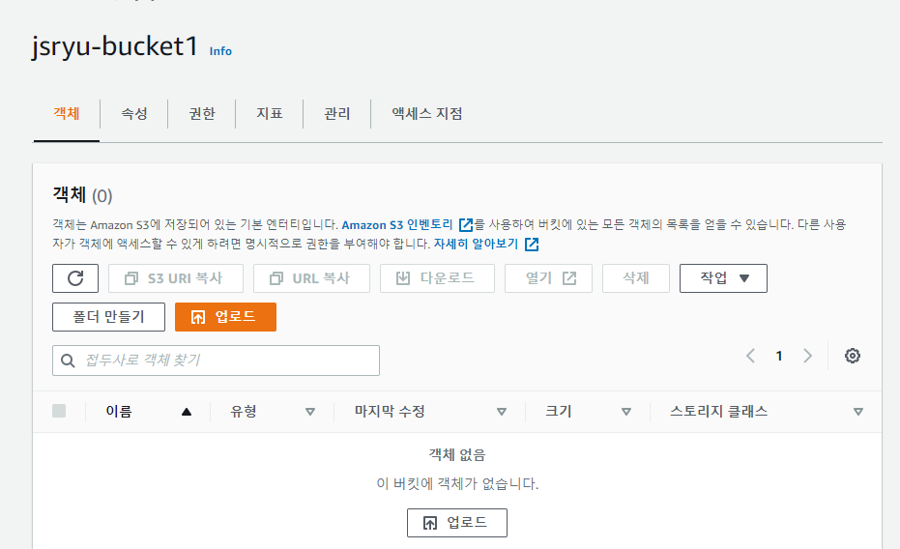Sort by 이름 column ascending arrow
Screen dimensions: 900x549
pos(186,411)
